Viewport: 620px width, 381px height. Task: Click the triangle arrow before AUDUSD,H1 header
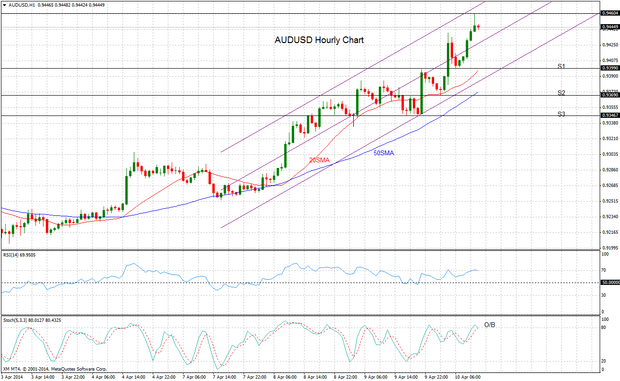(4, 6)
